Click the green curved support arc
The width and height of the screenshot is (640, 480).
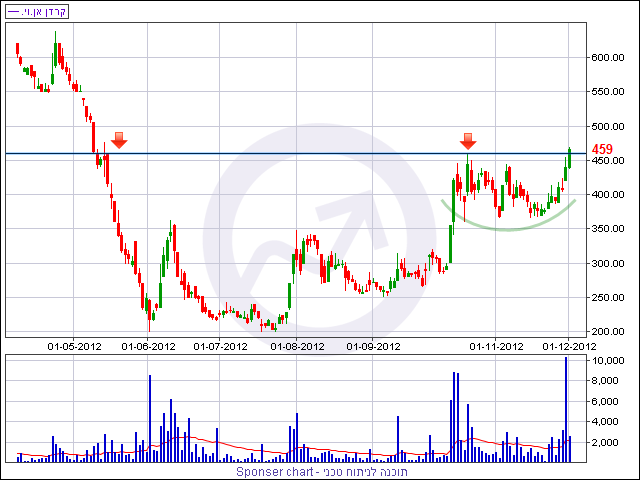point(508,220)
